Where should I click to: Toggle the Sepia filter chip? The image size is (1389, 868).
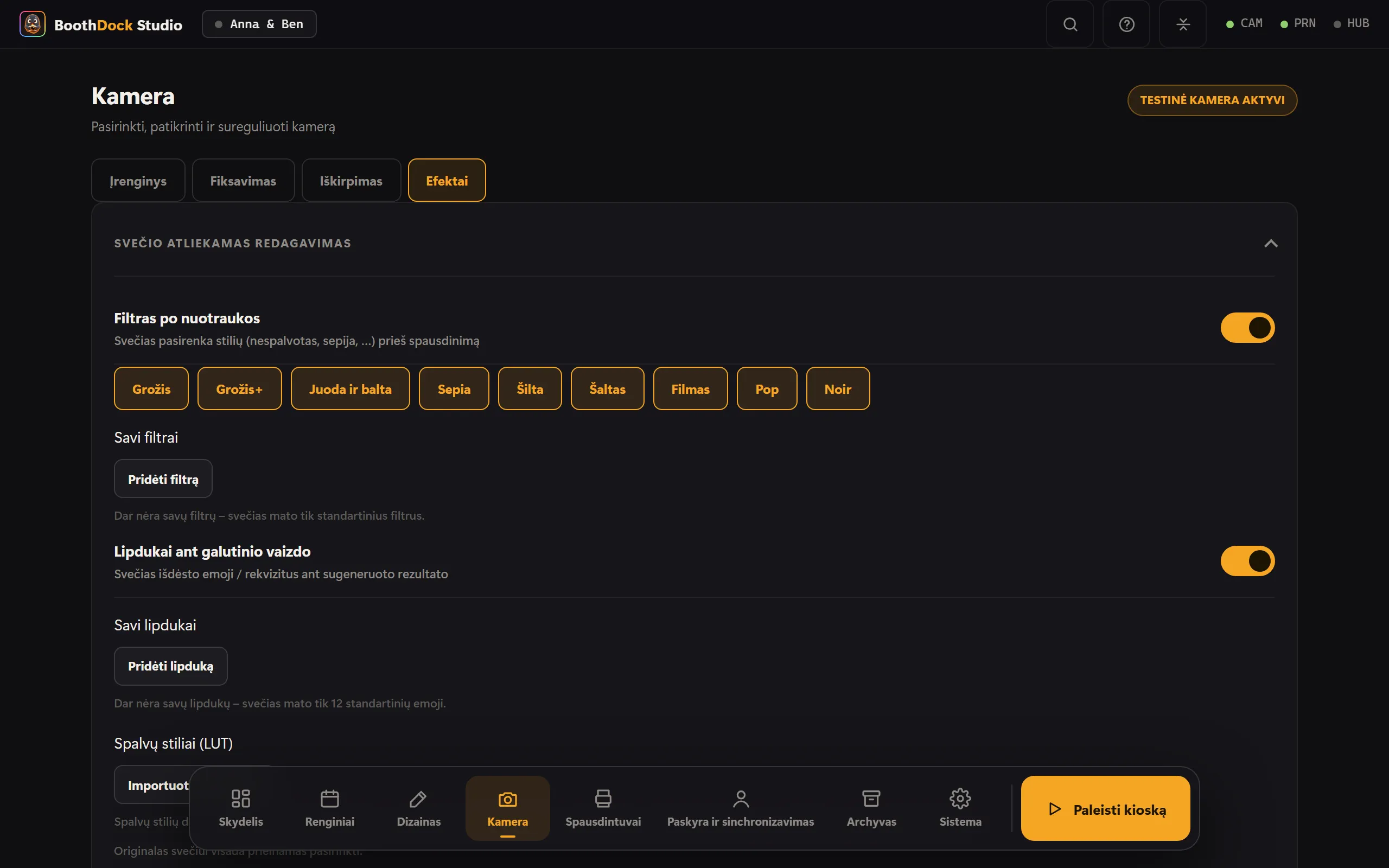(x=454, y=388)
